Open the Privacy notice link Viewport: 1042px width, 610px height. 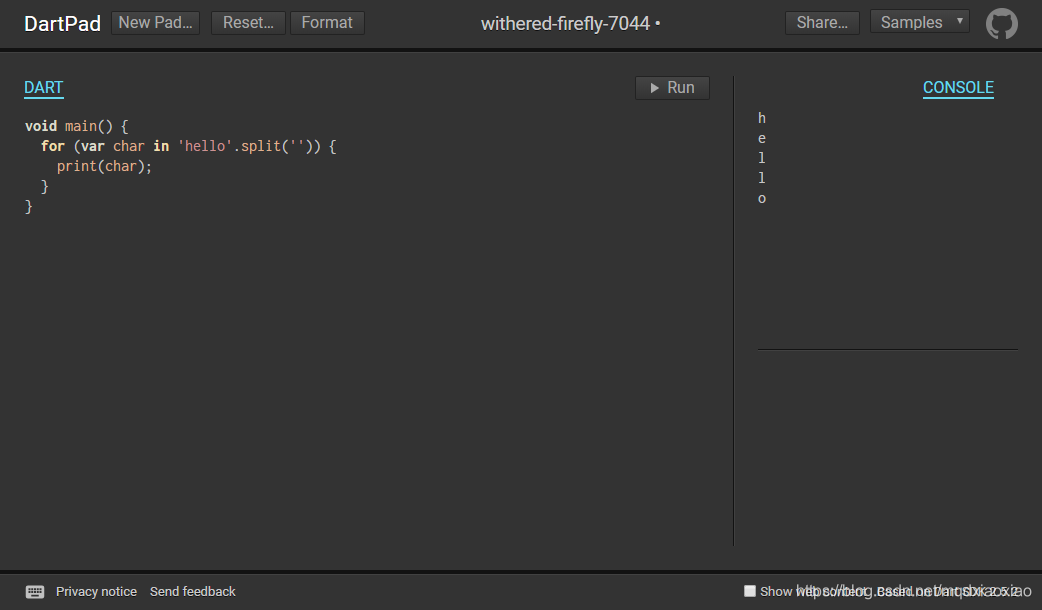96,591
